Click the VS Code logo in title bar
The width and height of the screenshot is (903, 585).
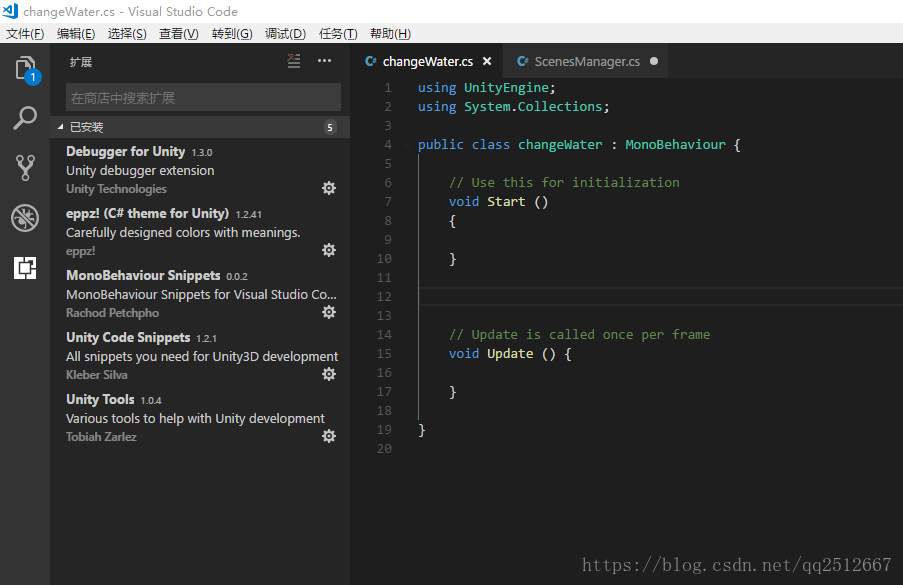[10, 11]
